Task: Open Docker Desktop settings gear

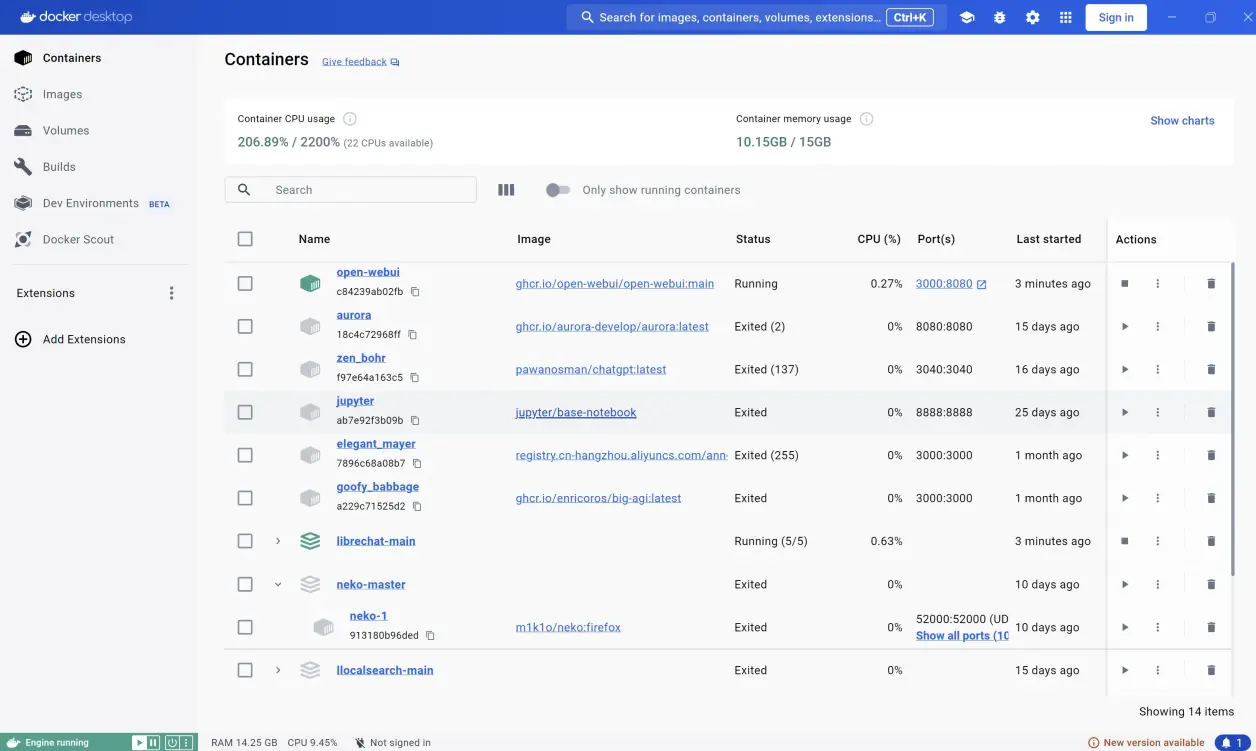Action: [x=1033, y=17]
